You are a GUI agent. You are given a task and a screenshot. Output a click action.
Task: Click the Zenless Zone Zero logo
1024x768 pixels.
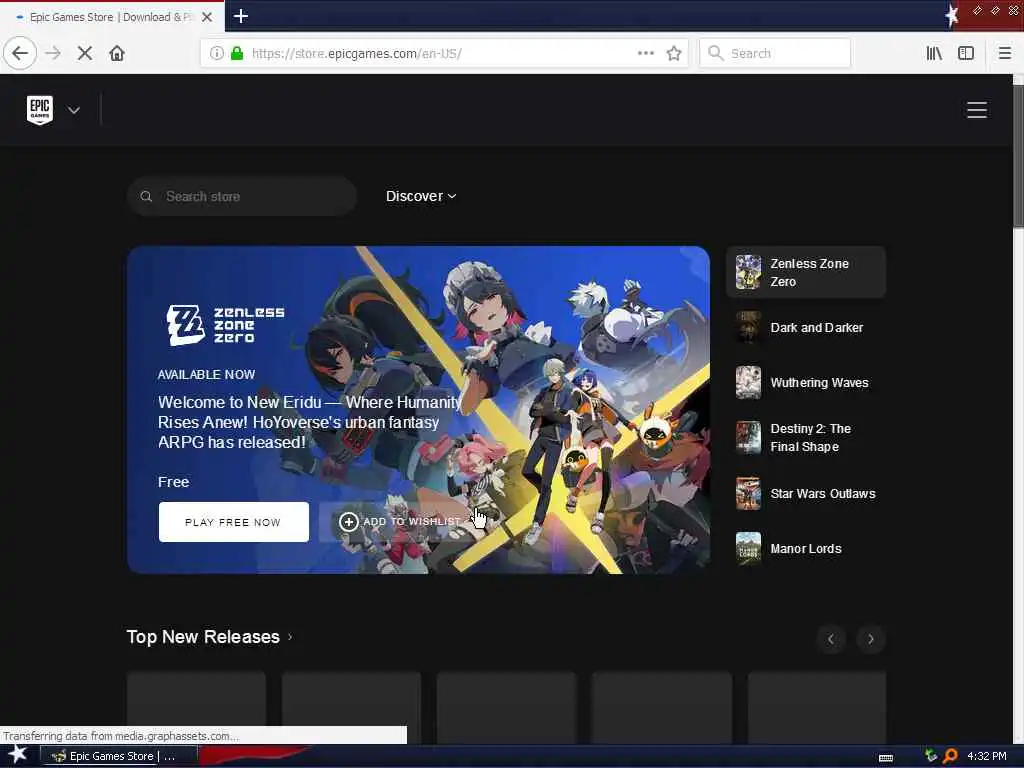coord(225,325)
